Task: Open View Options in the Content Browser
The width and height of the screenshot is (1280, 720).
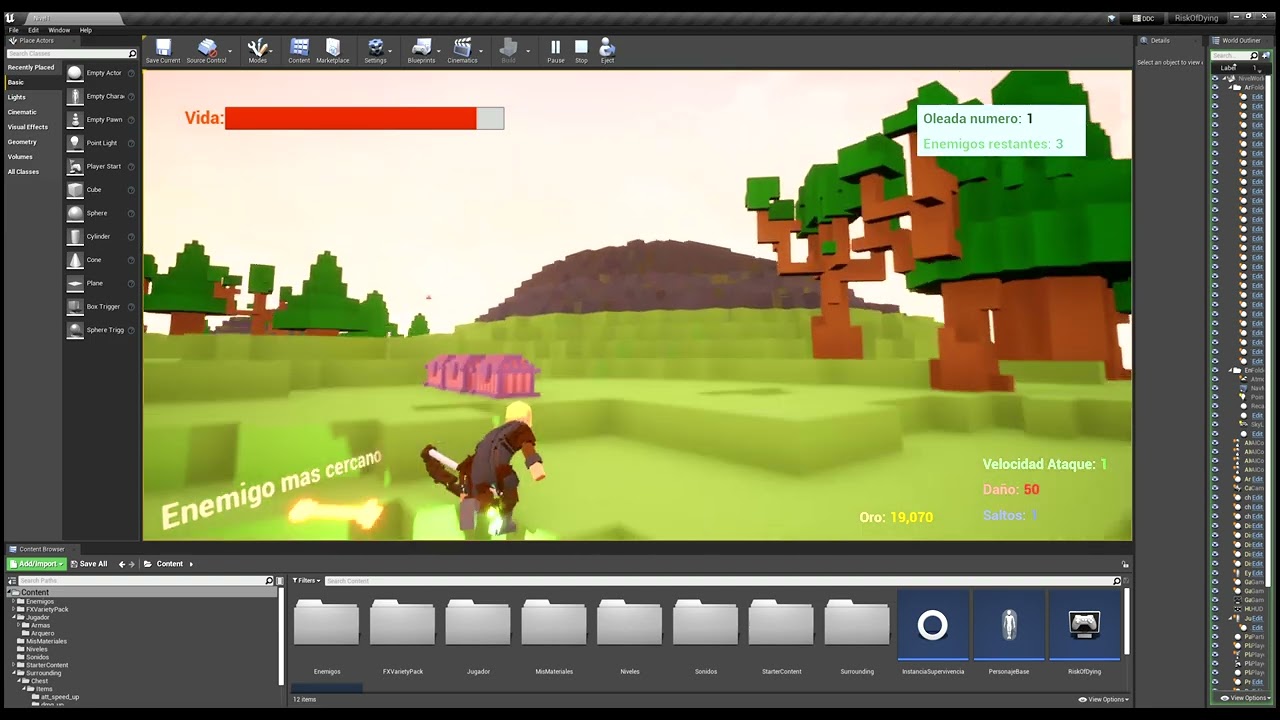Action: point(1105,699)
